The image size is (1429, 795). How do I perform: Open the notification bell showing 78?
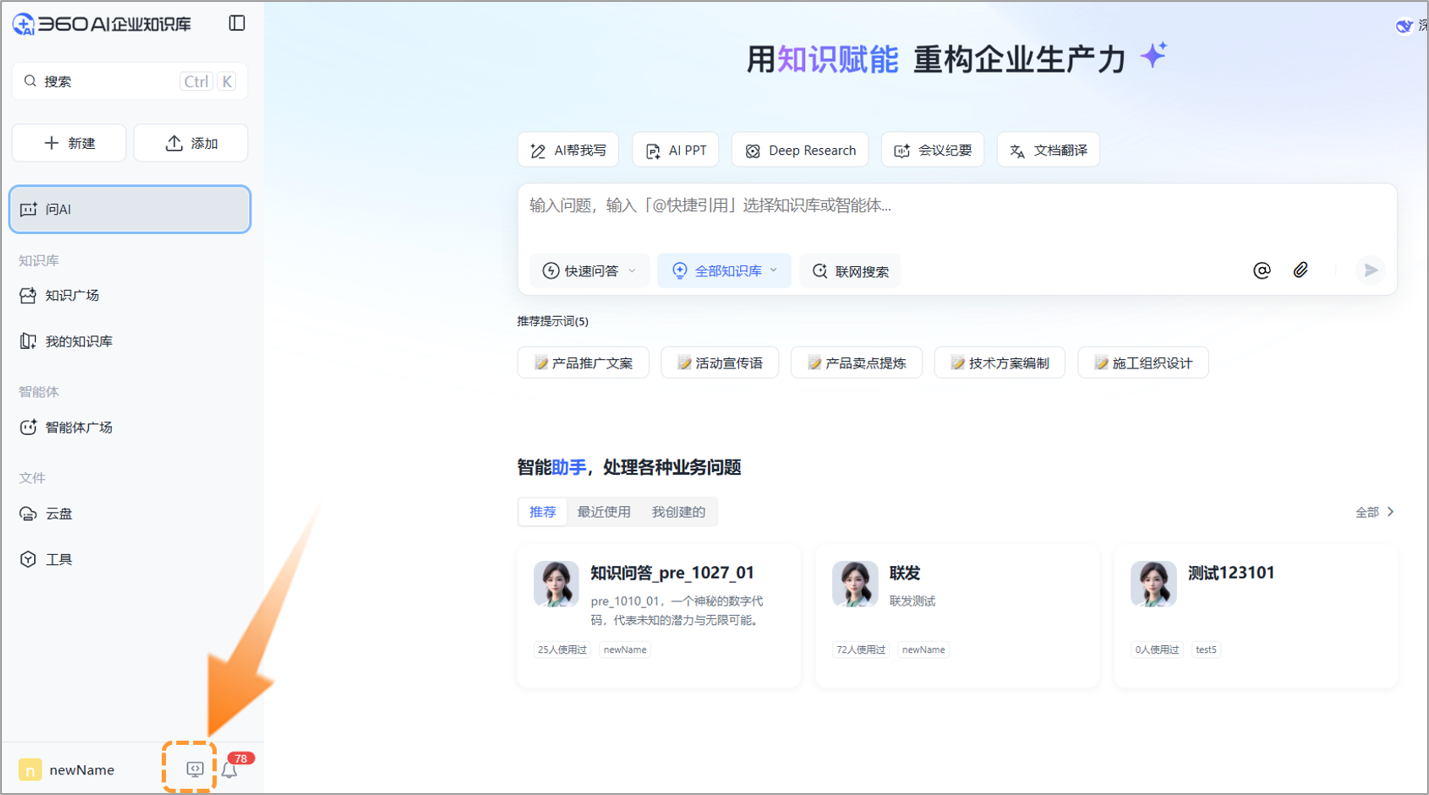click(x=228, y=769)
